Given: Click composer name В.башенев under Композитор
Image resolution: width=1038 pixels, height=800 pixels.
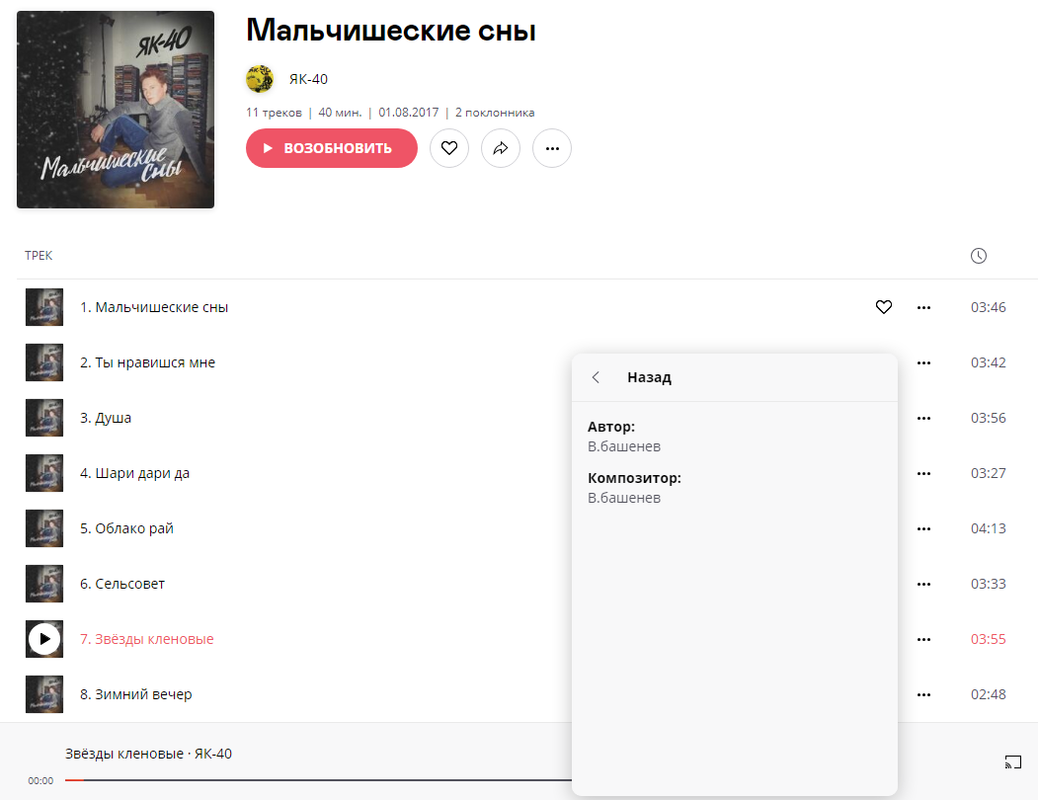Looking at the screenshot, I should [624, 498].
